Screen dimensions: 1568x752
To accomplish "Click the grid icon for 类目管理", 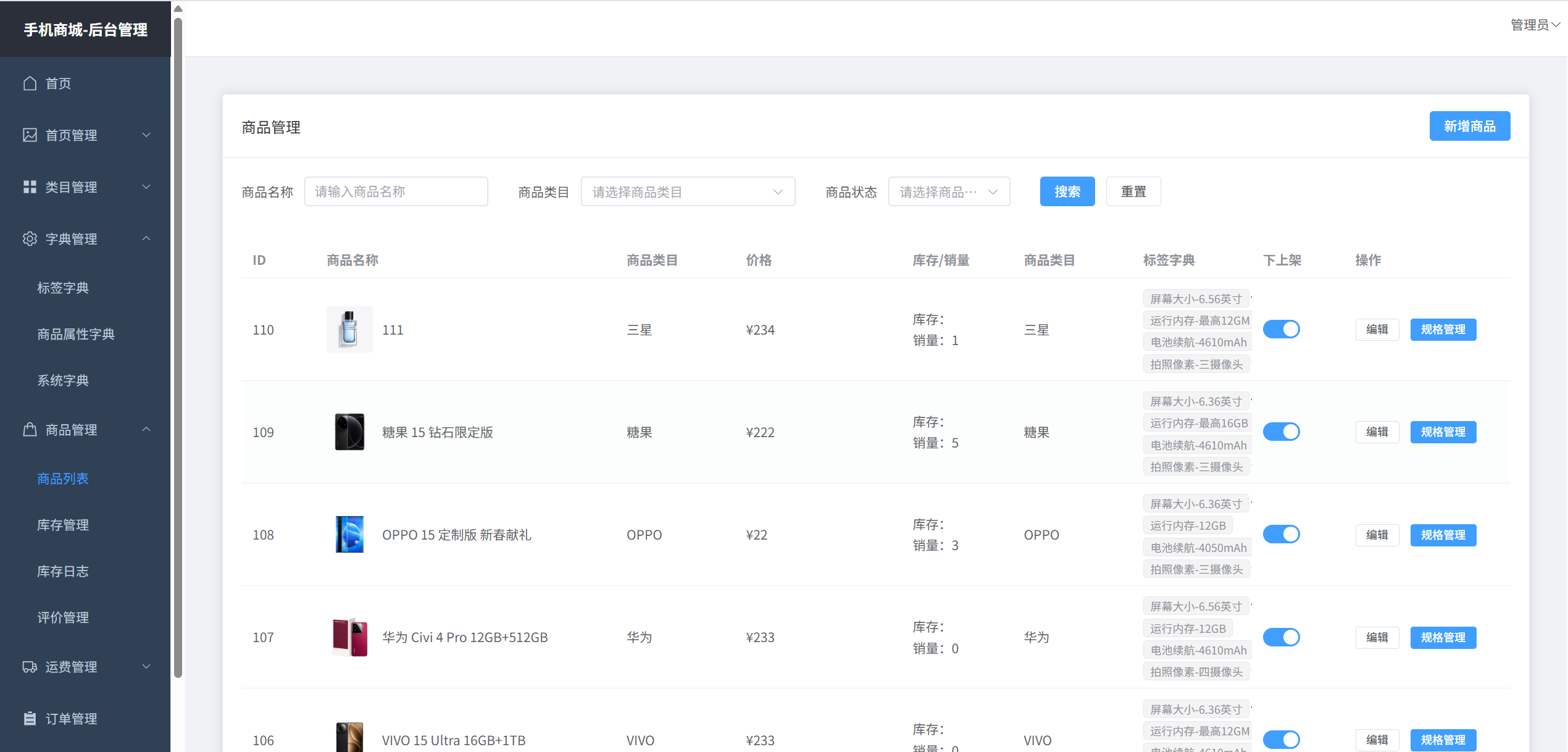I will 30,187.
